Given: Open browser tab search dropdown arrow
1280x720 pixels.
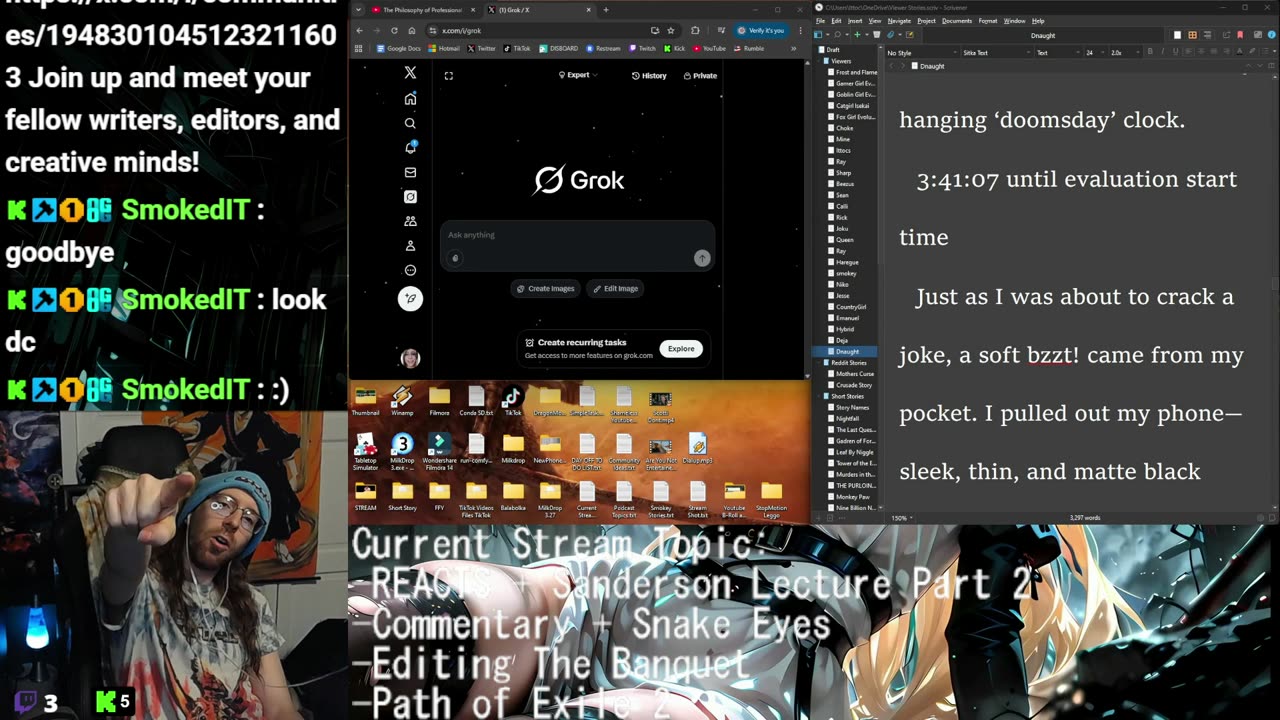Looking at the screenshot, I should click(x=358, y=10).
